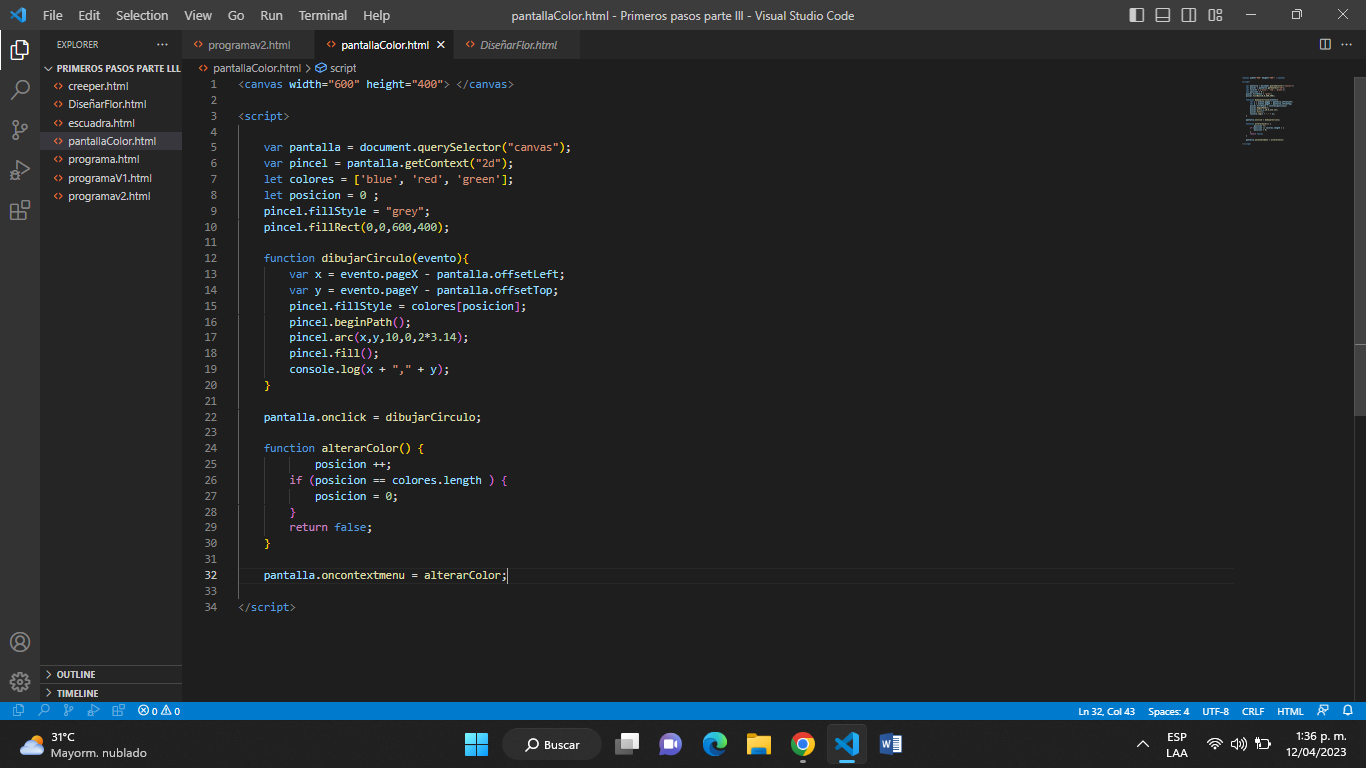Image resolution: width=1366 pixels, height=768 pixels.
Task: Switch to DiseñarFlor.html editor tab
Action: click(518, 45)
